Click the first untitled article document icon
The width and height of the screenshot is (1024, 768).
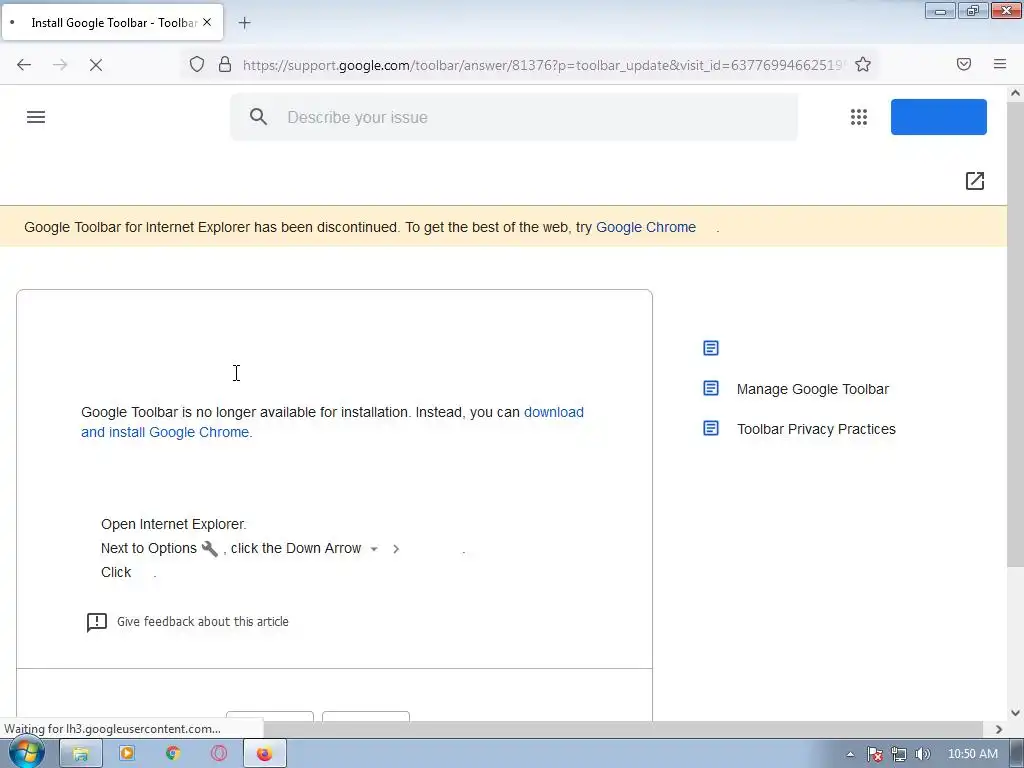pos(711,348)
